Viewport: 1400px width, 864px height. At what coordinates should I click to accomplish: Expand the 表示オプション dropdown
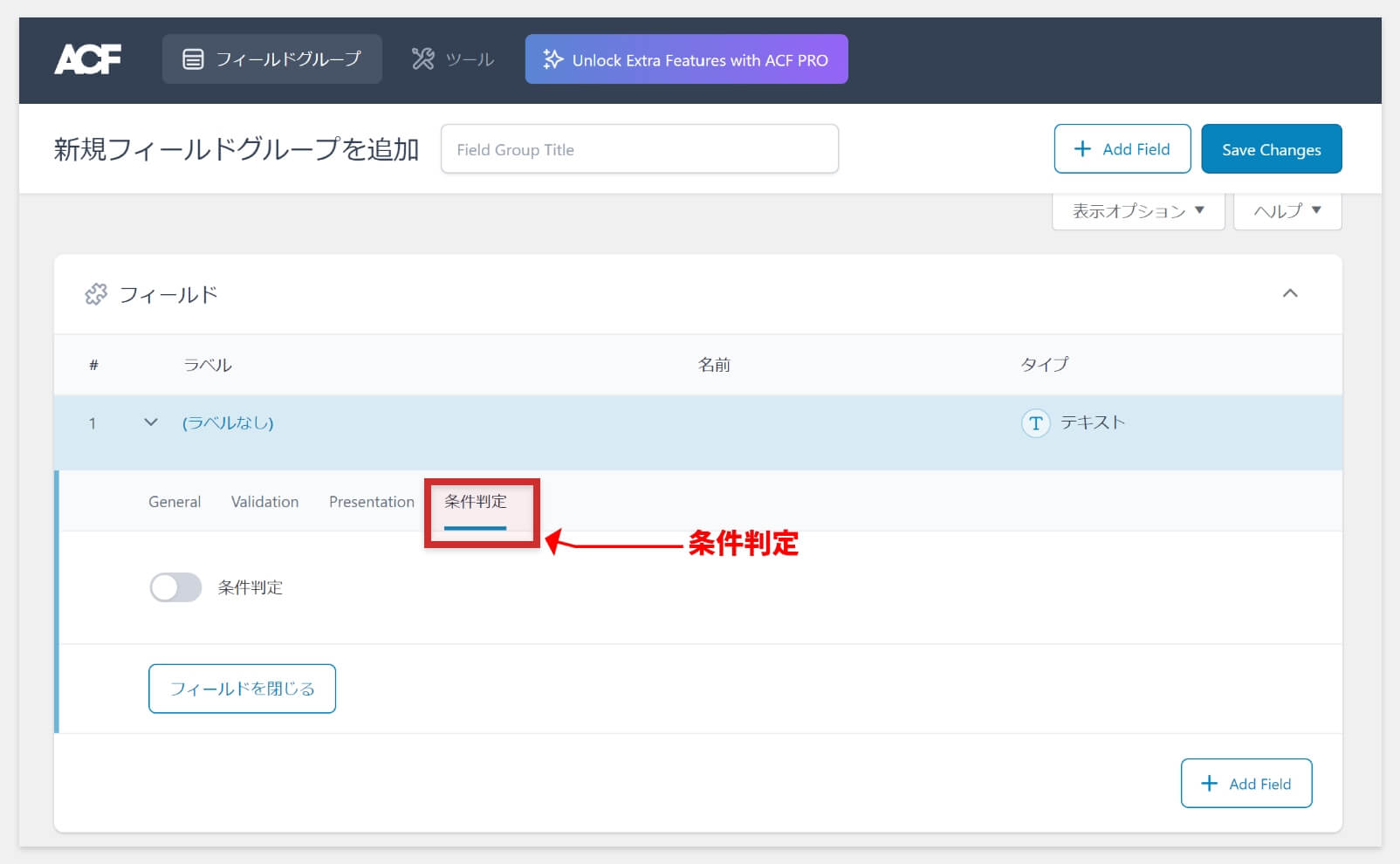[1138, 211]
